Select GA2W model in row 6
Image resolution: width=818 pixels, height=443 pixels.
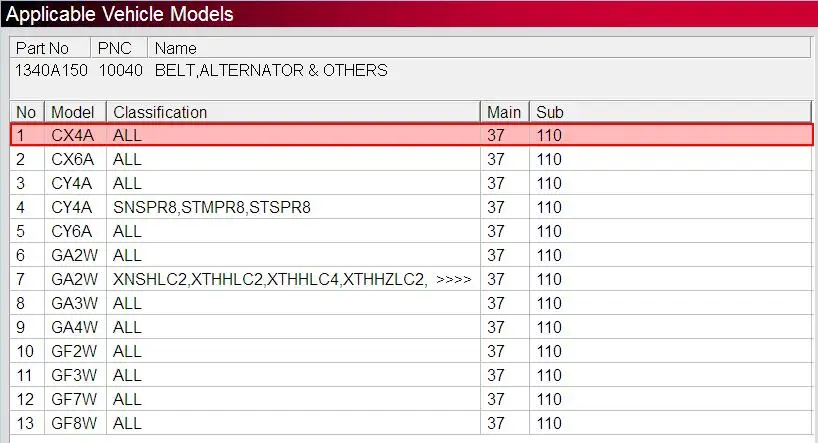point(75,255)
